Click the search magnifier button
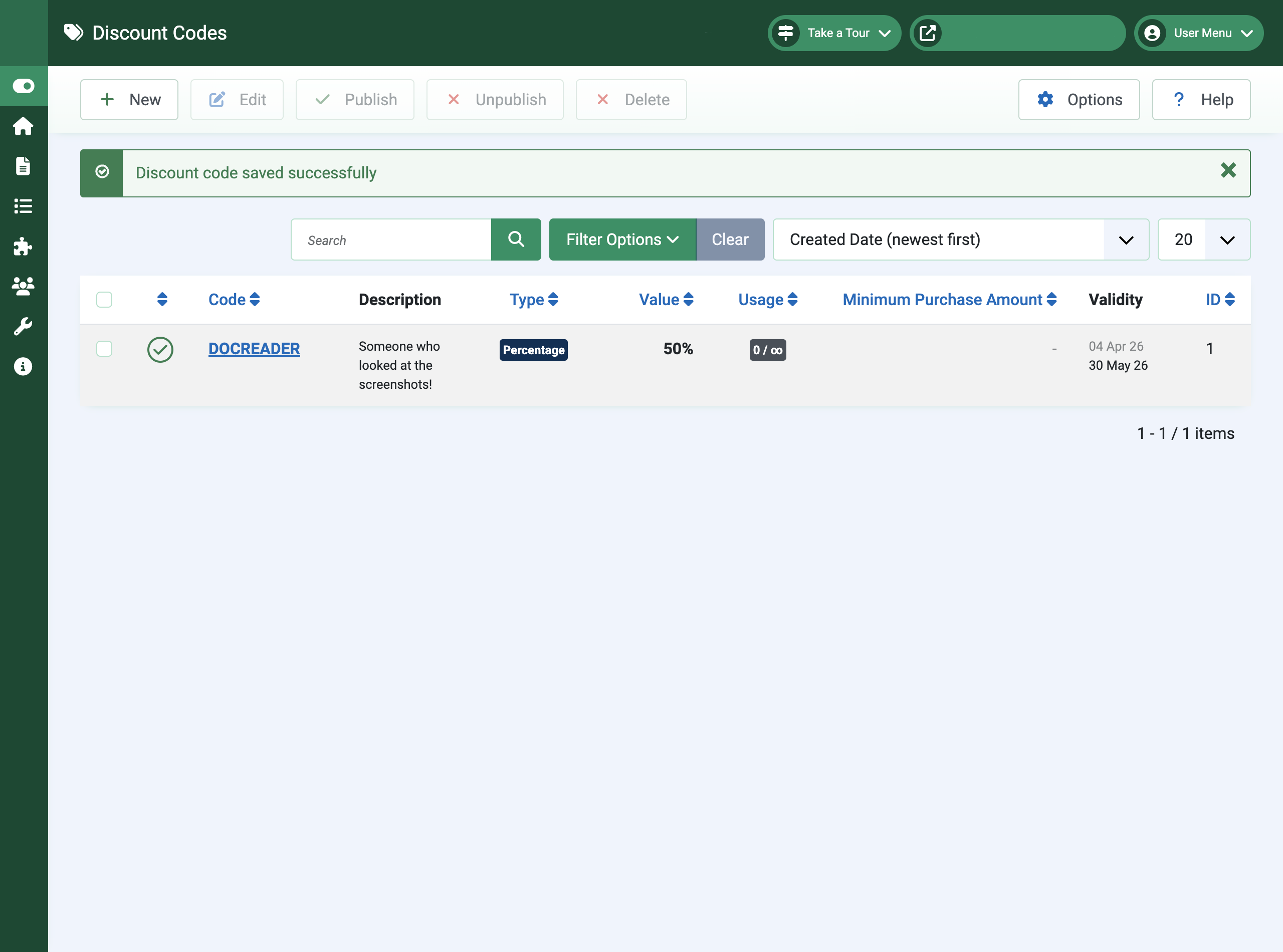The image size is (1283, 952). pos(515,239)
